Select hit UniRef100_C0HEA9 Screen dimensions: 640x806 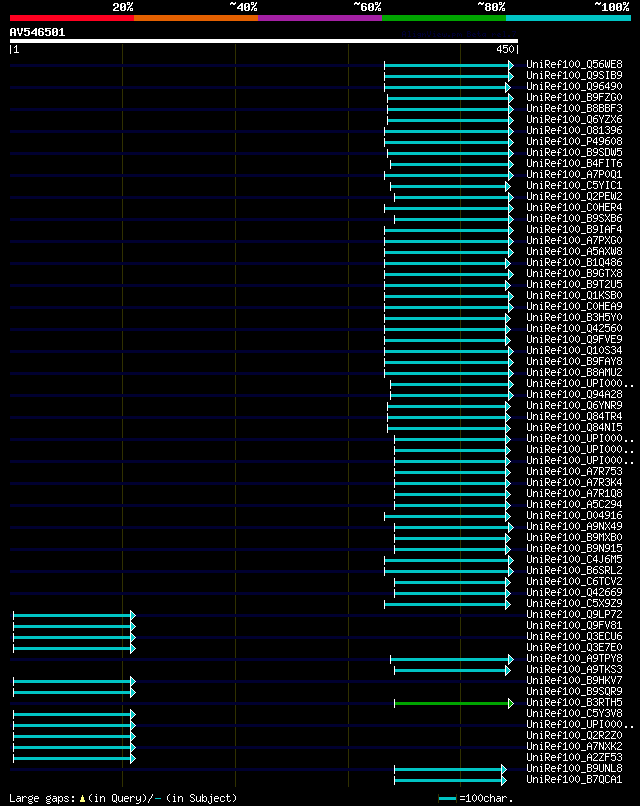pos(574,306)
